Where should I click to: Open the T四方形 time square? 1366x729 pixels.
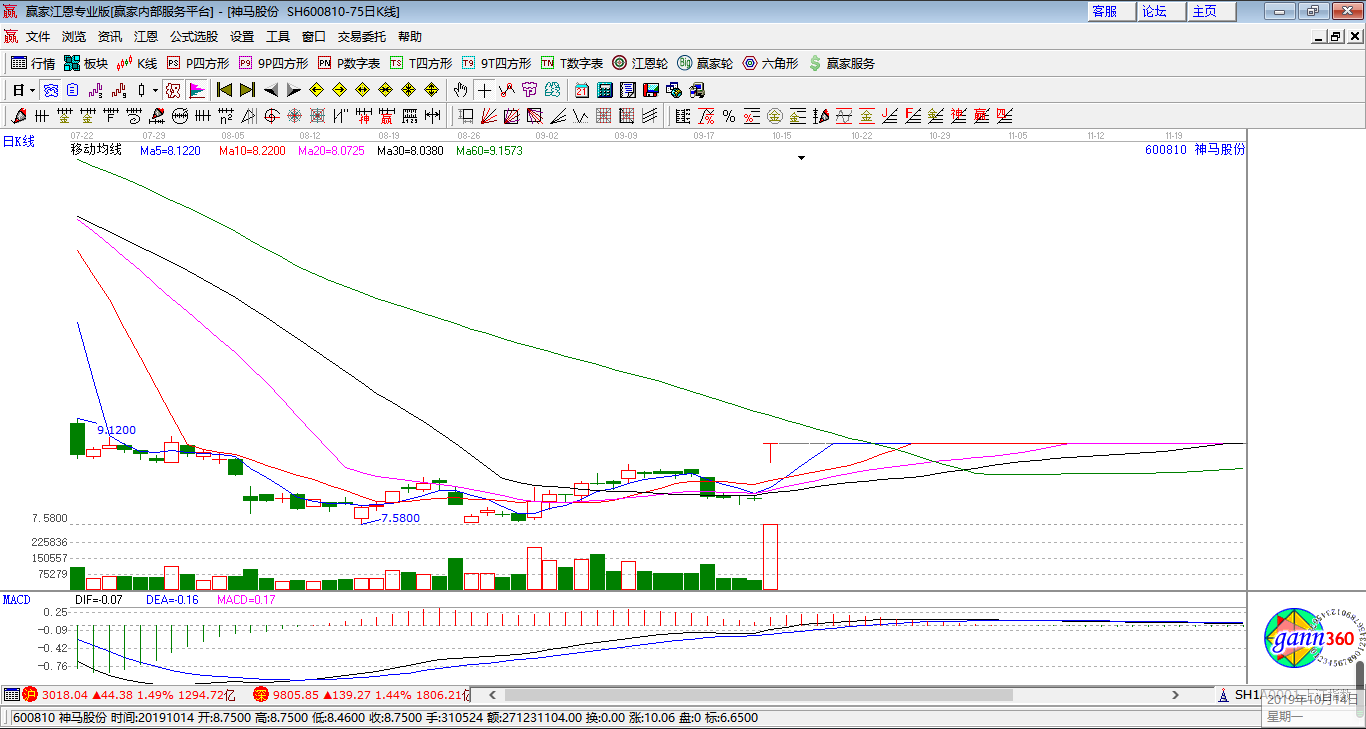(421, 63)
